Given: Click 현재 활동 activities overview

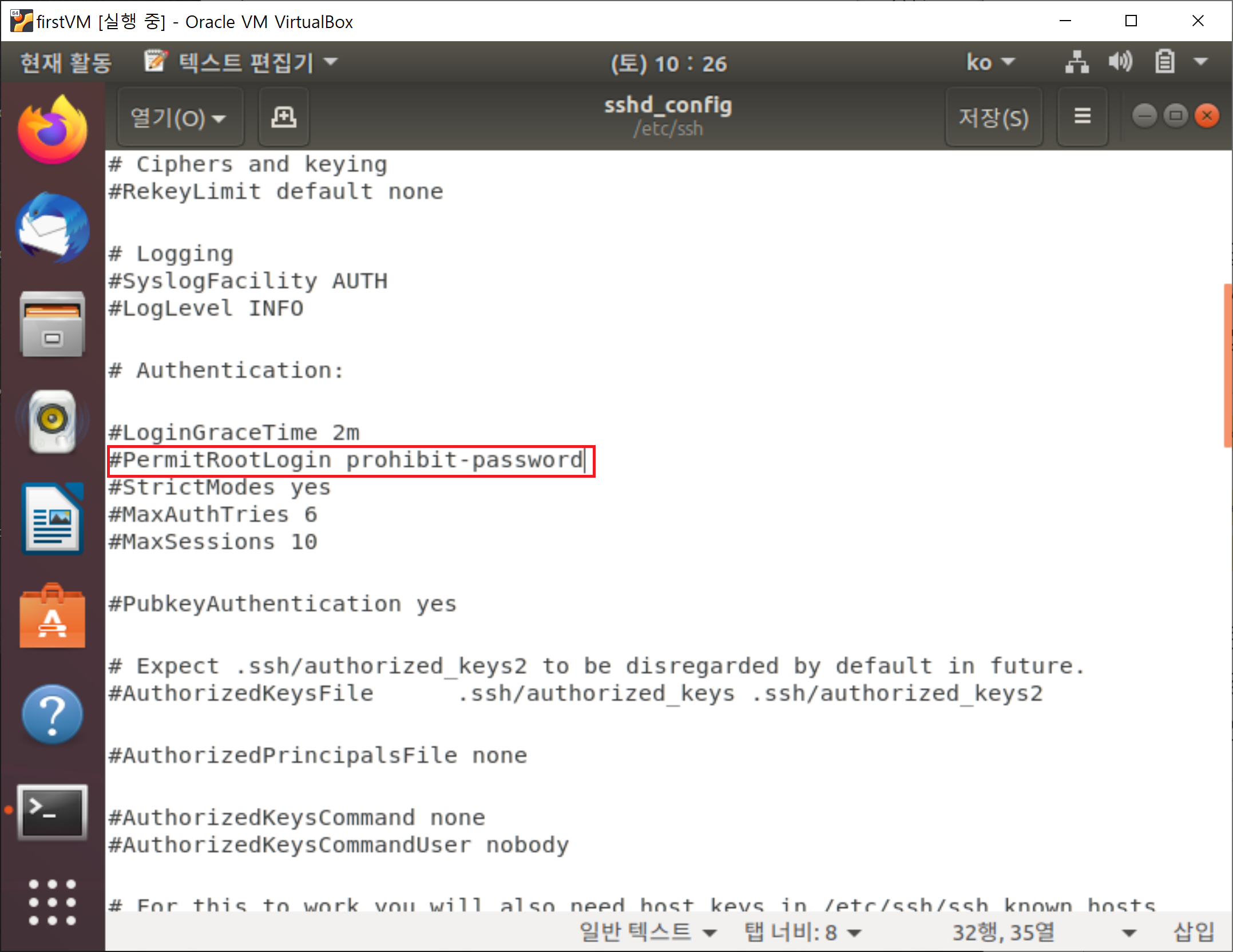Looking at the screenshot, I should coord(66,62).
